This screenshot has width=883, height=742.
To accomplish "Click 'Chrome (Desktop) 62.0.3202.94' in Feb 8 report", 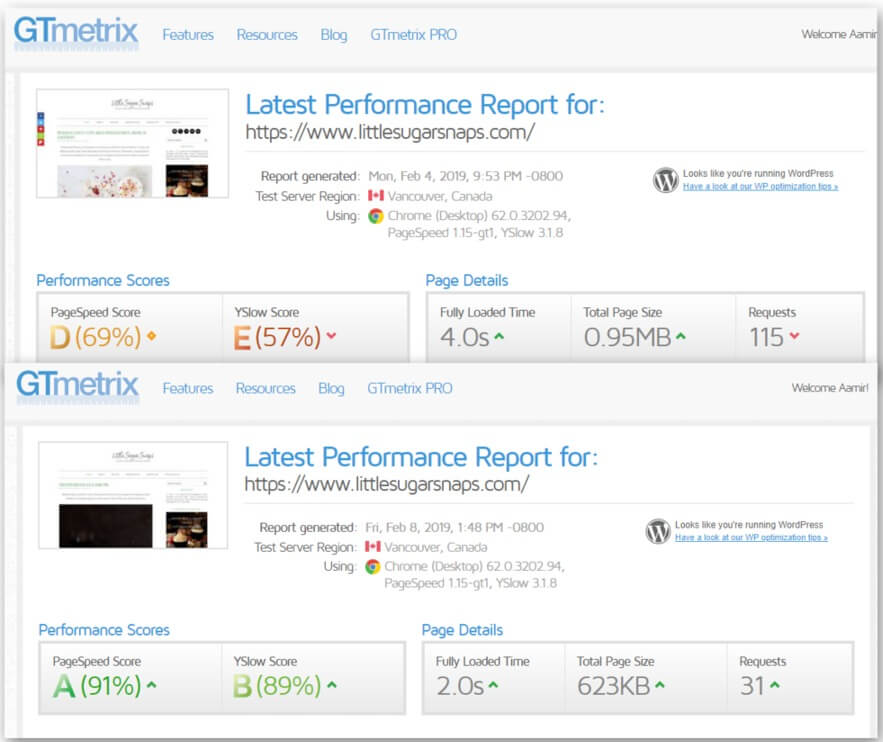I will 474,566.
